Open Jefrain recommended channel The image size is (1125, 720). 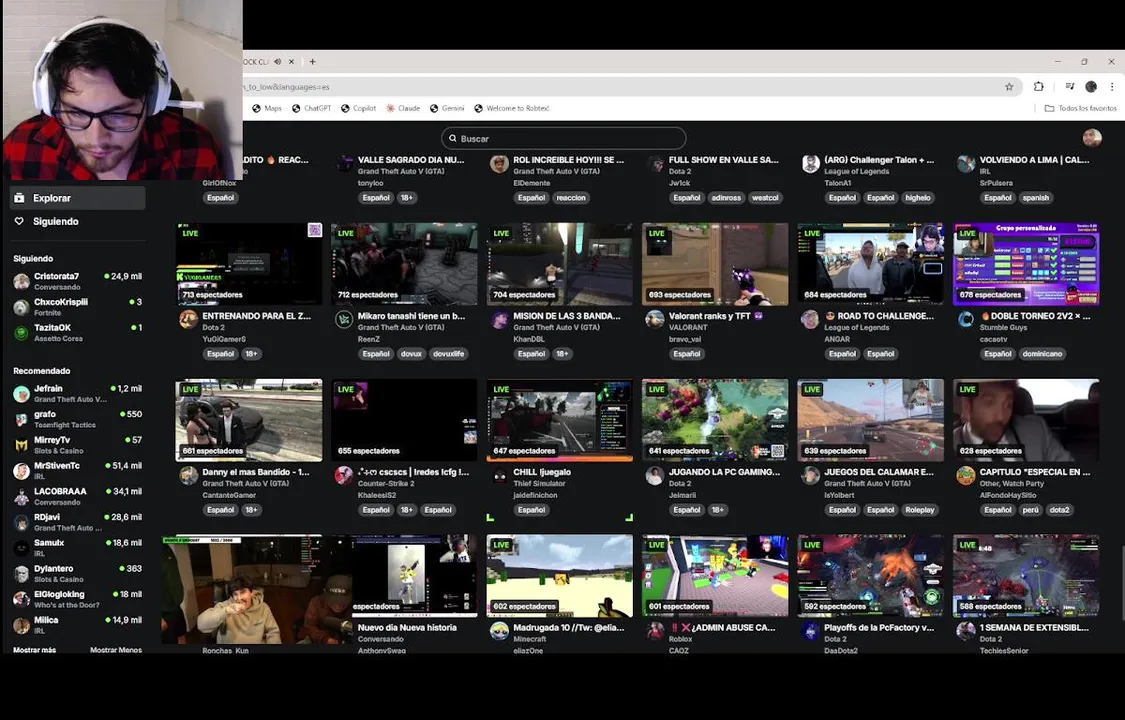(77, 394)
